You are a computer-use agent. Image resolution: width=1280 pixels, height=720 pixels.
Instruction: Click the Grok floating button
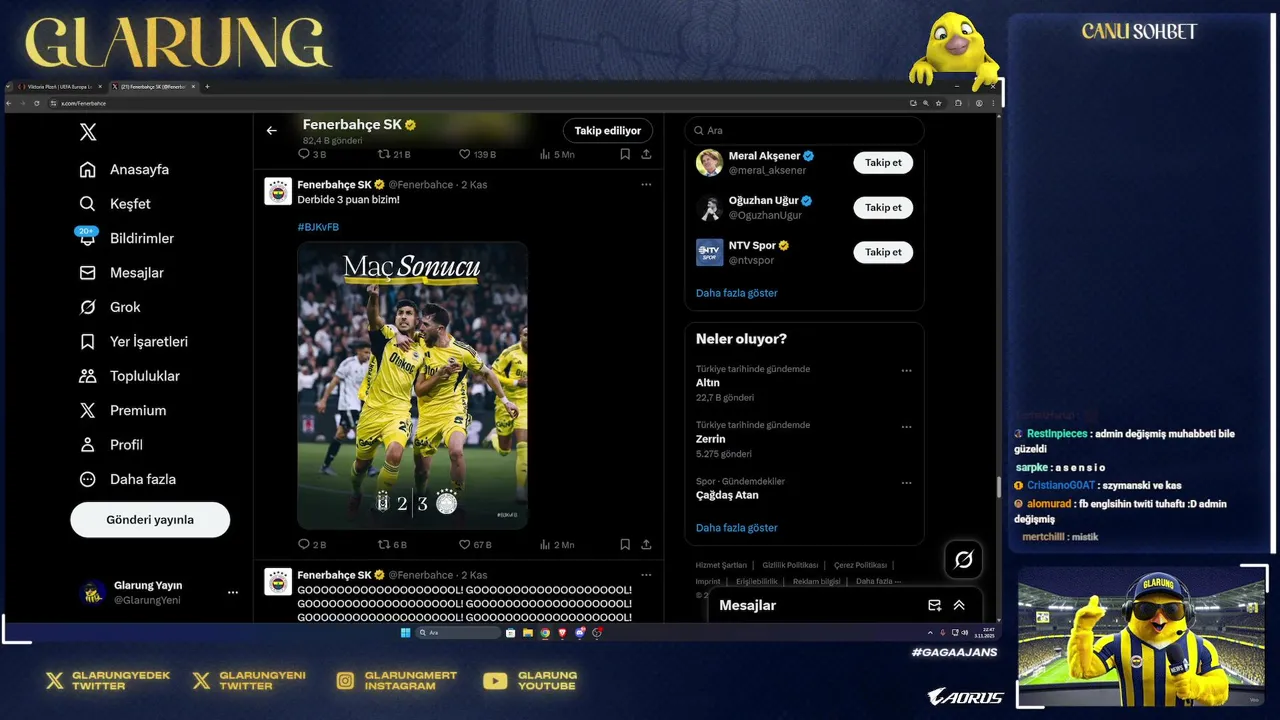(x=963, y=560)
